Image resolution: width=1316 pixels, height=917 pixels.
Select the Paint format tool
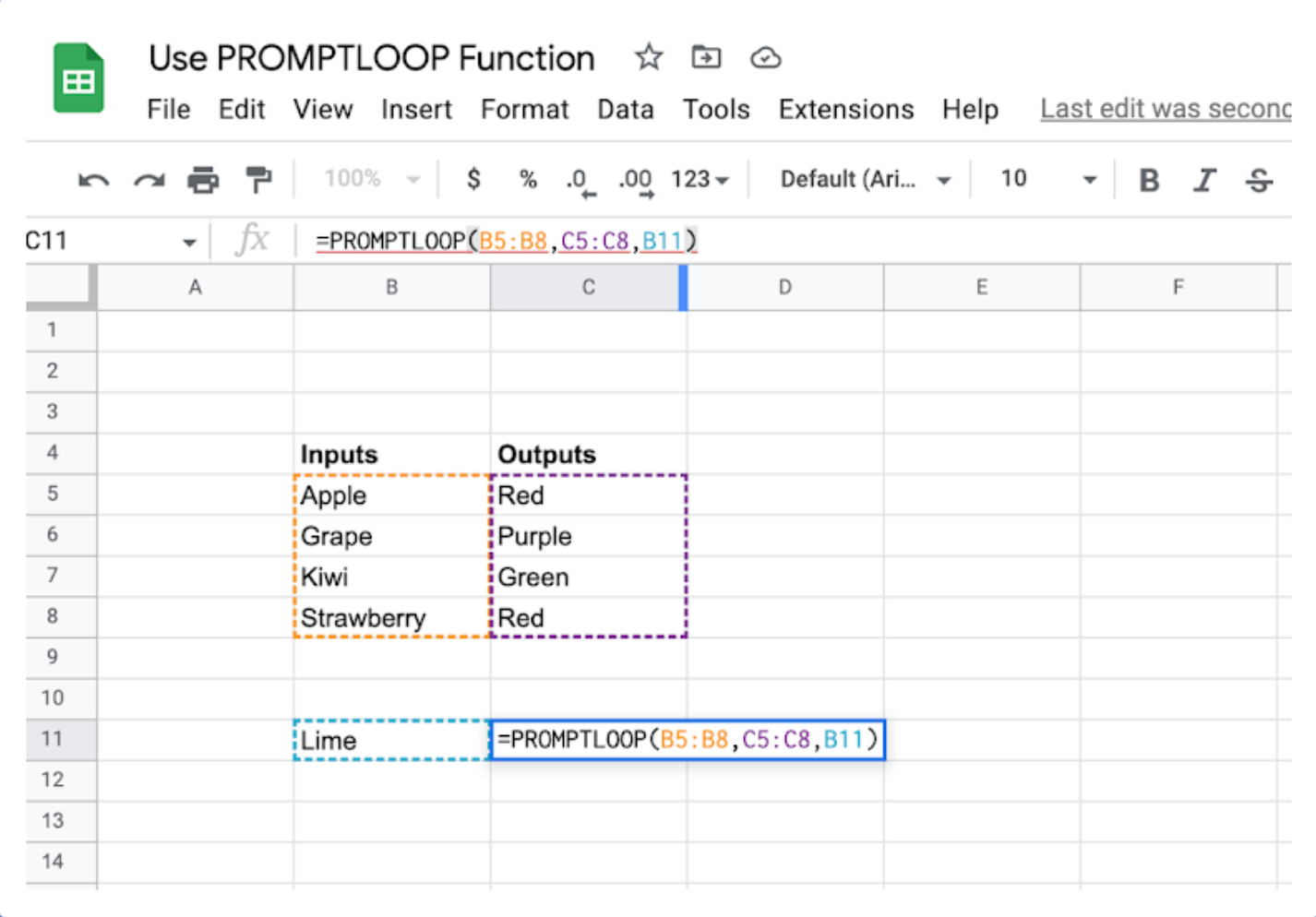(258, 180)
